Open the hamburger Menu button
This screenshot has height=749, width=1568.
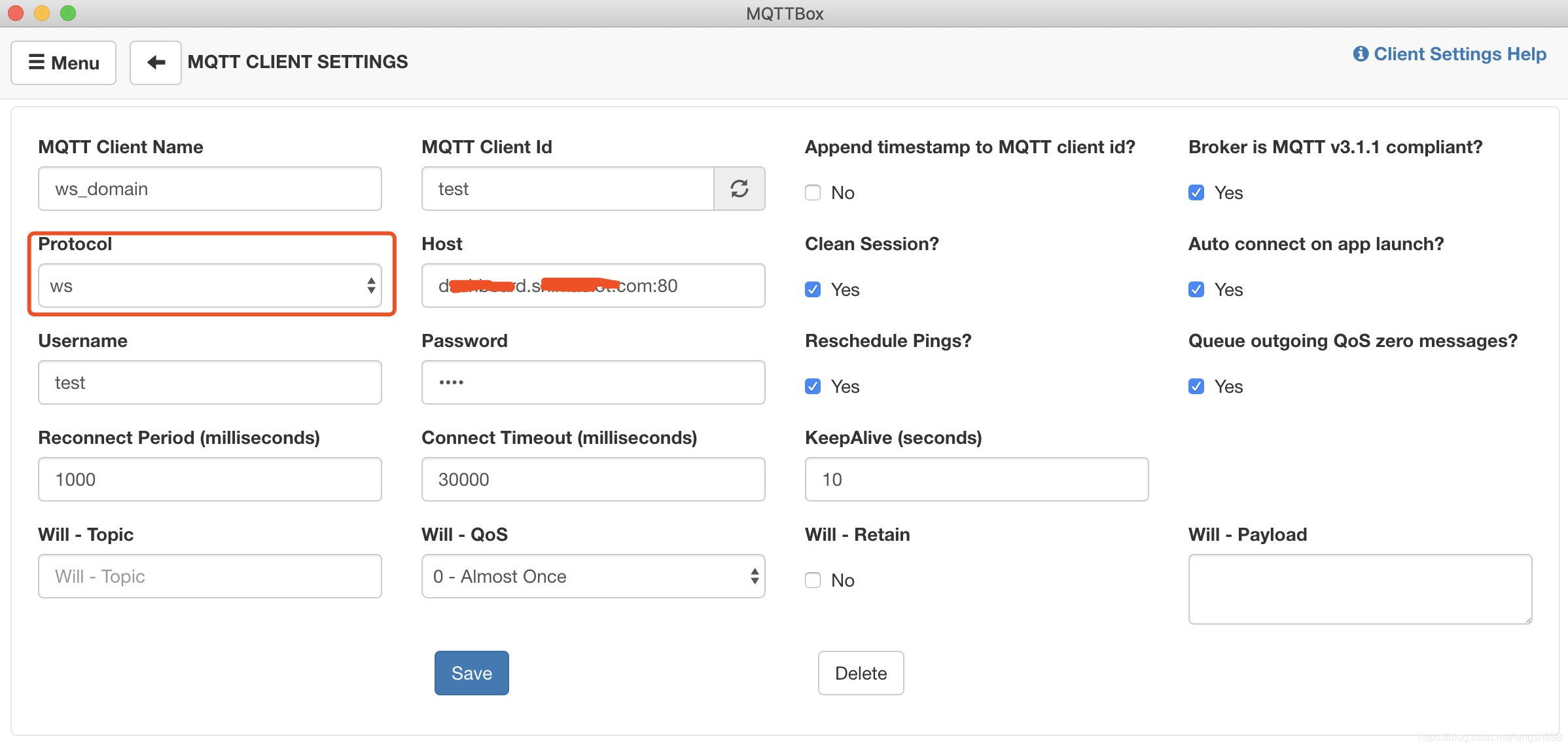click(63, 62)
